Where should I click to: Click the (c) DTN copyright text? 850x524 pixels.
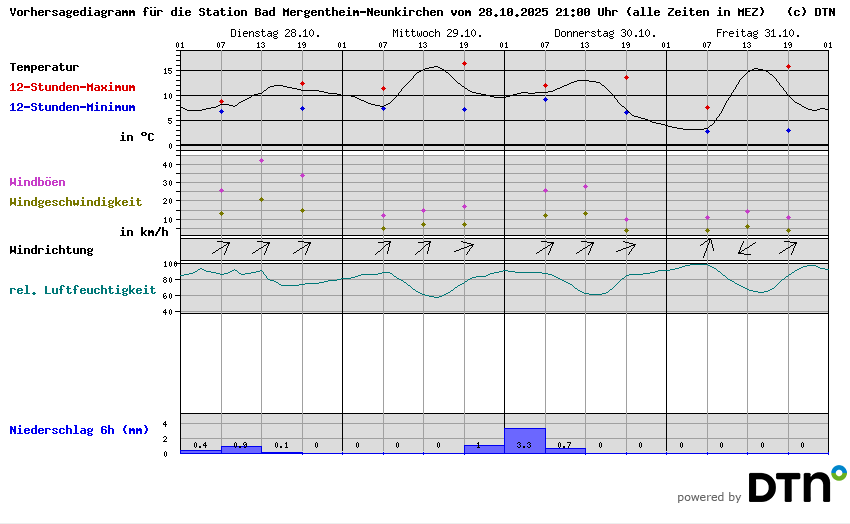811,12
